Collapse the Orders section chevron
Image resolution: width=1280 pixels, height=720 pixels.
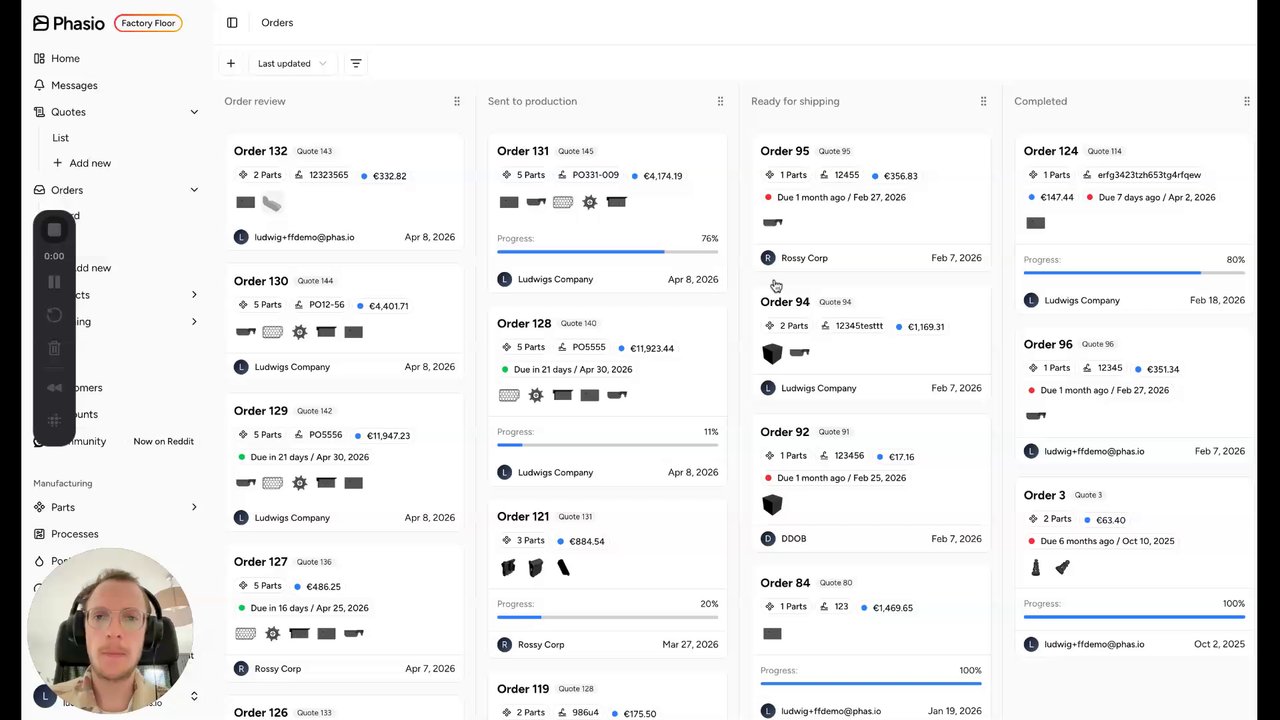click(194, 190)
